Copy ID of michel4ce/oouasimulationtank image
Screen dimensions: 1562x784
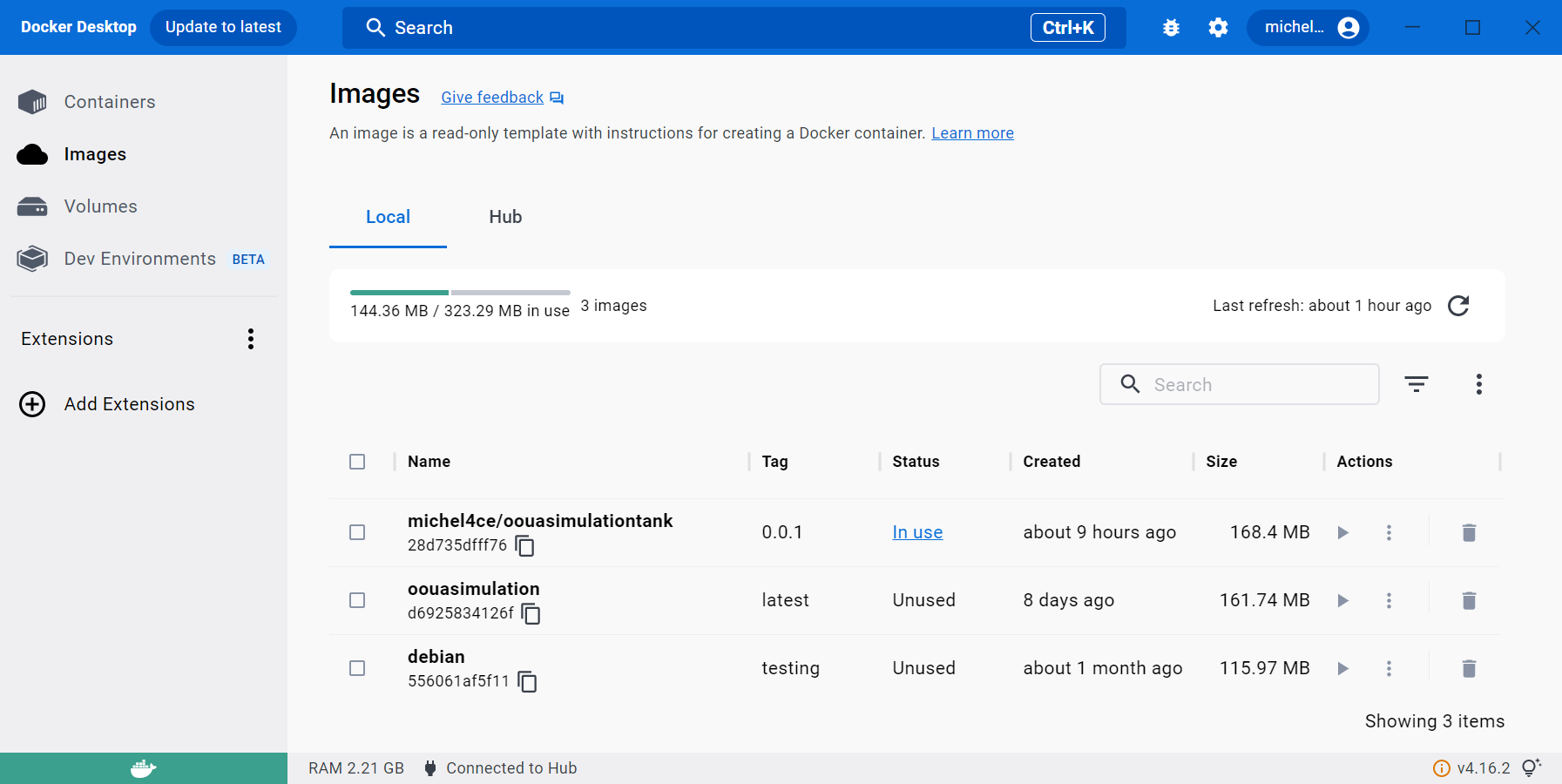[524, 545]
